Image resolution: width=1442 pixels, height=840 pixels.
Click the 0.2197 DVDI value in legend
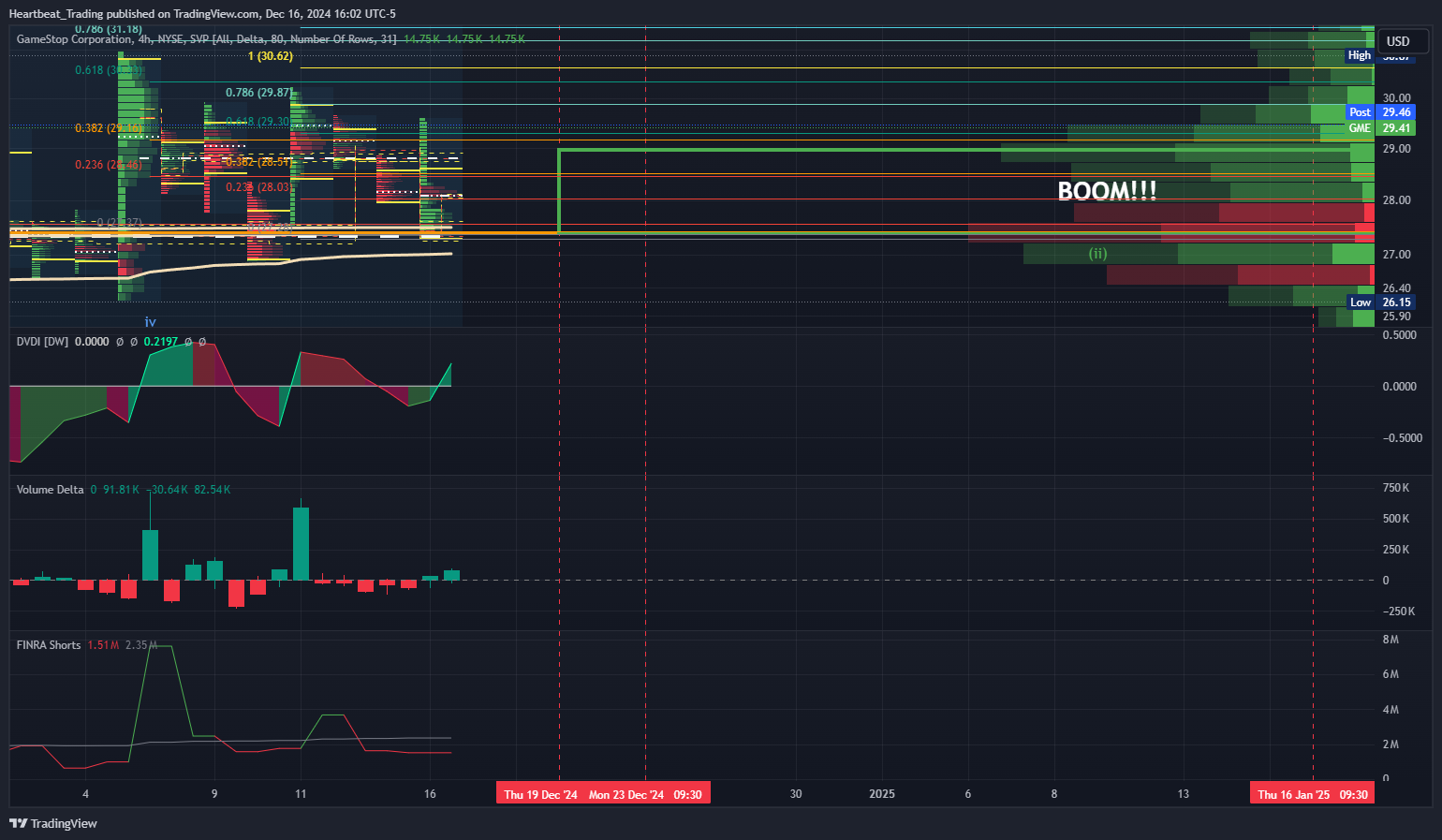pyautogui.click(x=160, y=342)
